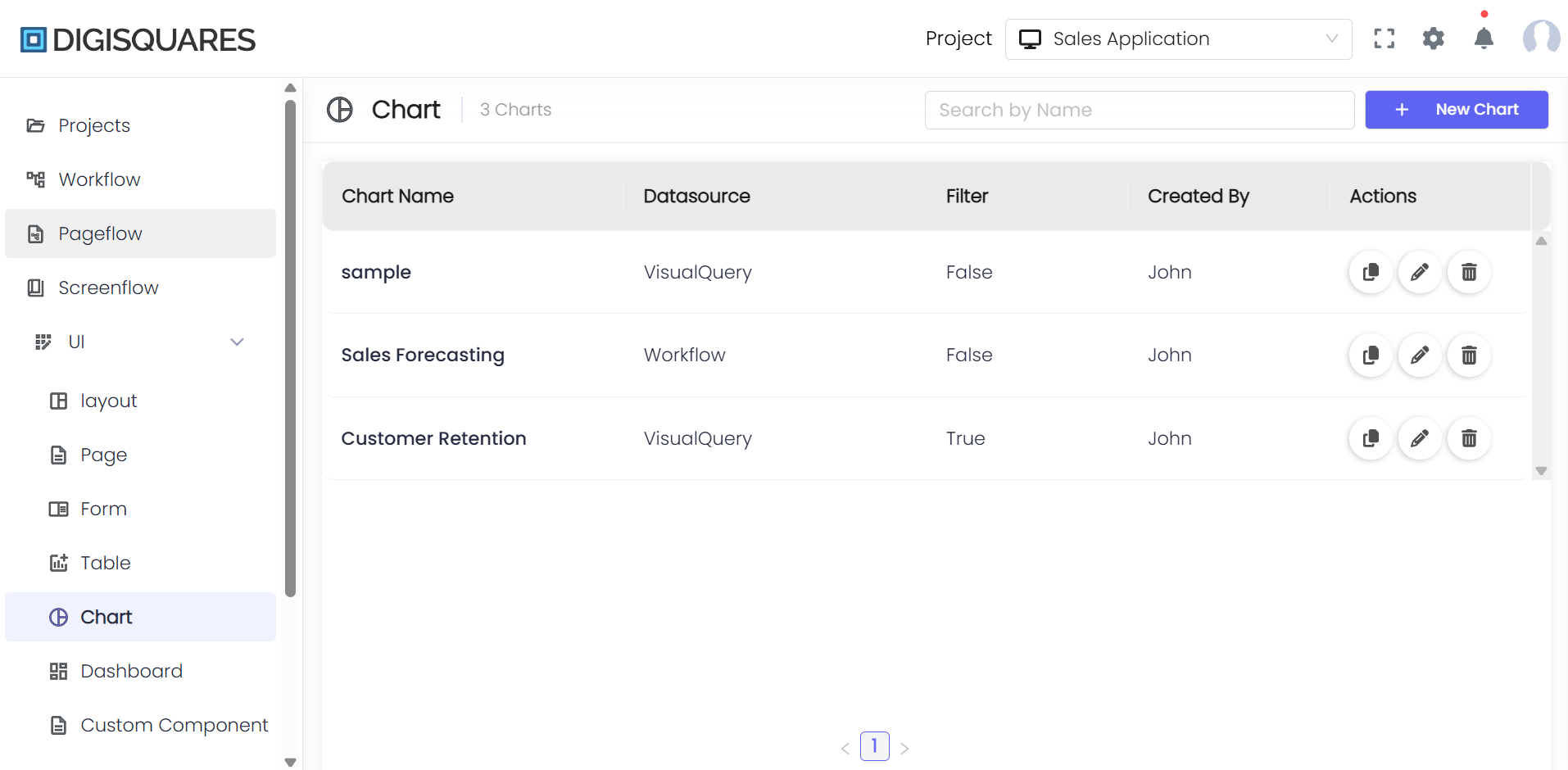Click the Digisquares logo
Viewport: 1568px width, 770px height.
[138, 39]
